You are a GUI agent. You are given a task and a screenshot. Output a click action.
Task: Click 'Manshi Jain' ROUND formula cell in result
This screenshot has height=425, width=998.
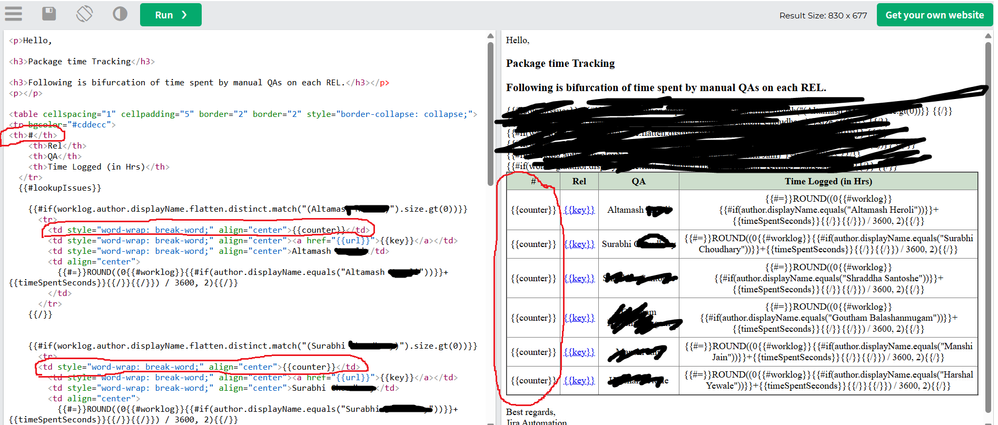(x=827, y=351)
